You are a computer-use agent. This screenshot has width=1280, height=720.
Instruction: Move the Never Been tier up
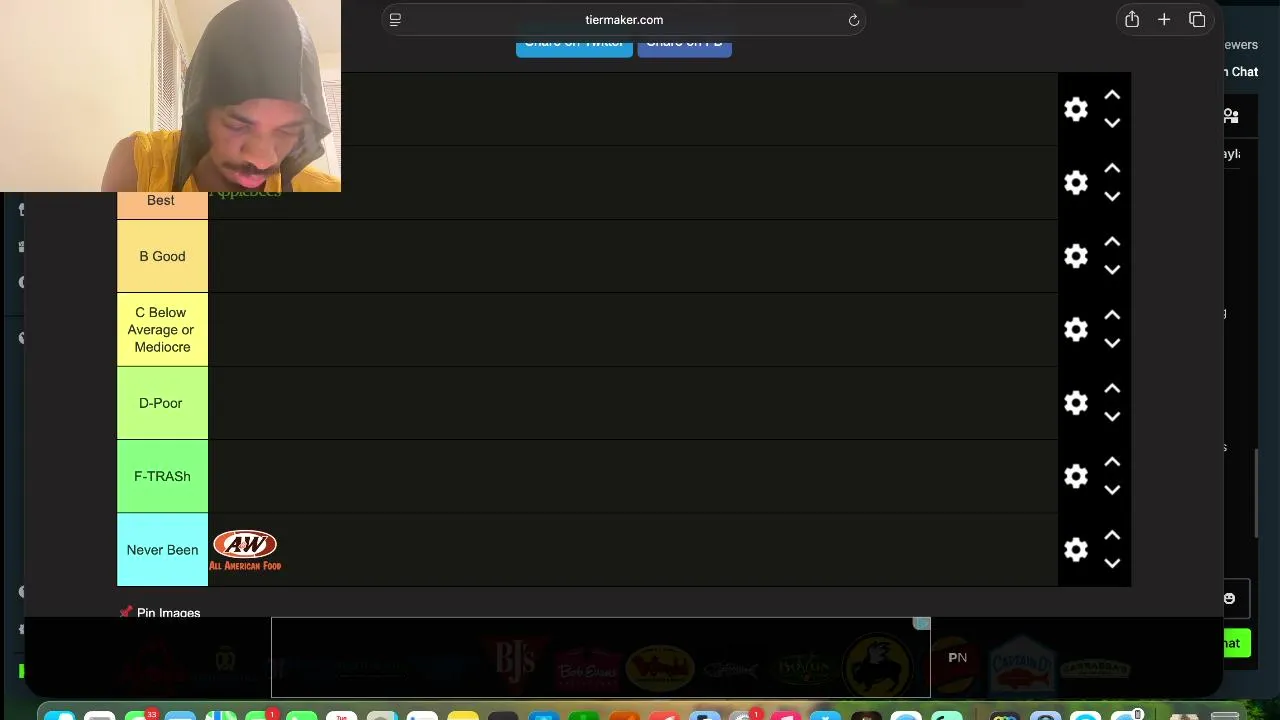[x=1112, y=535]
